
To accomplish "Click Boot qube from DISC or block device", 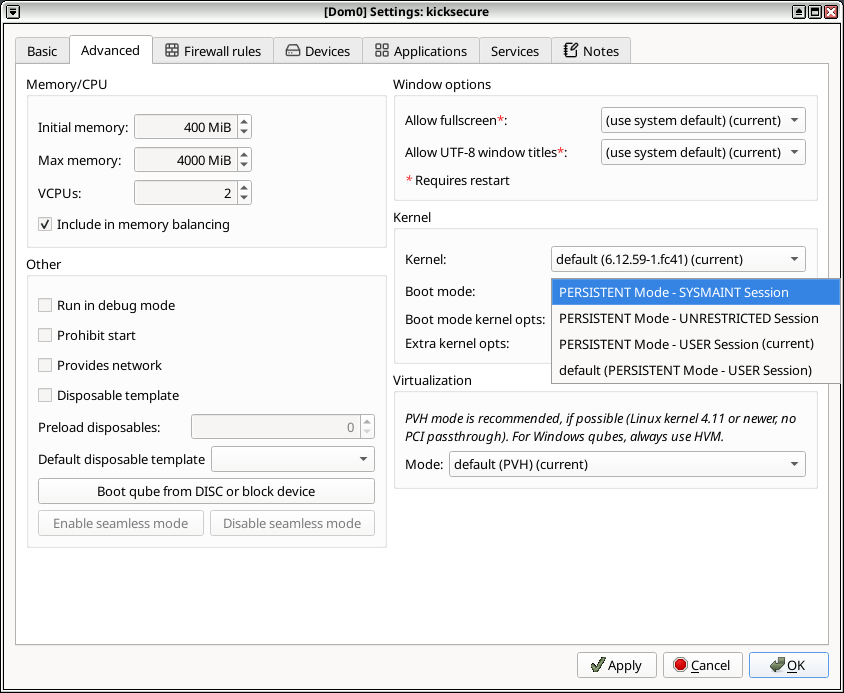I will [x=206, y=491].
